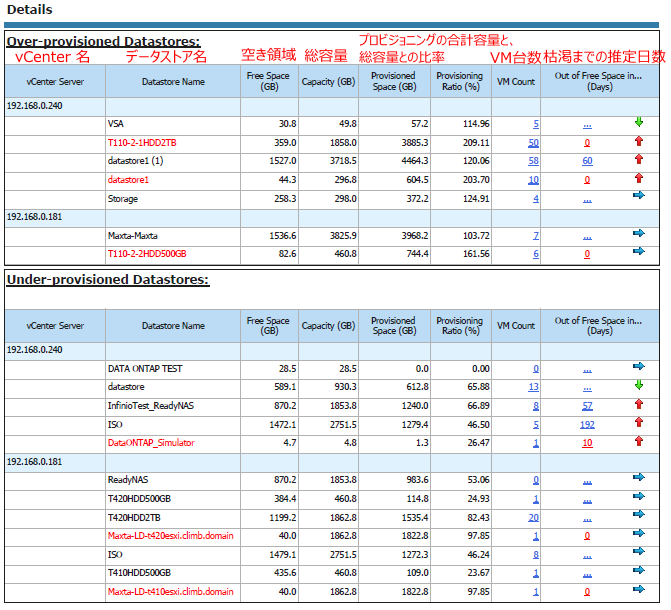
Task: Open 10 days link for DataONTAP_Simulator
Action: click(587, 443)
